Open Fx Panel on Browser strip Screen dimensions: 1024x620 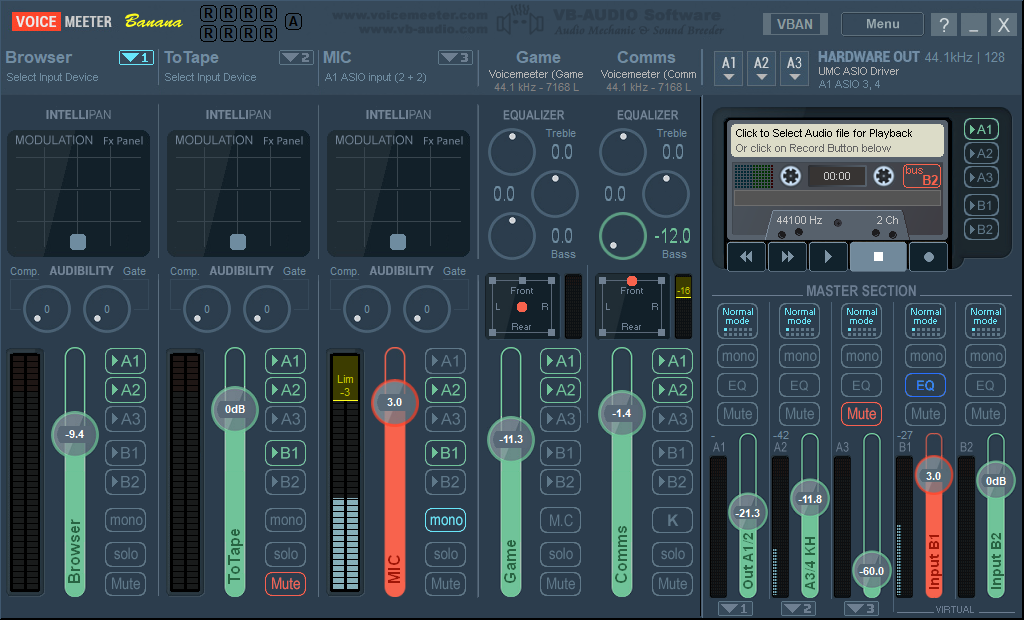pos(123,140)
